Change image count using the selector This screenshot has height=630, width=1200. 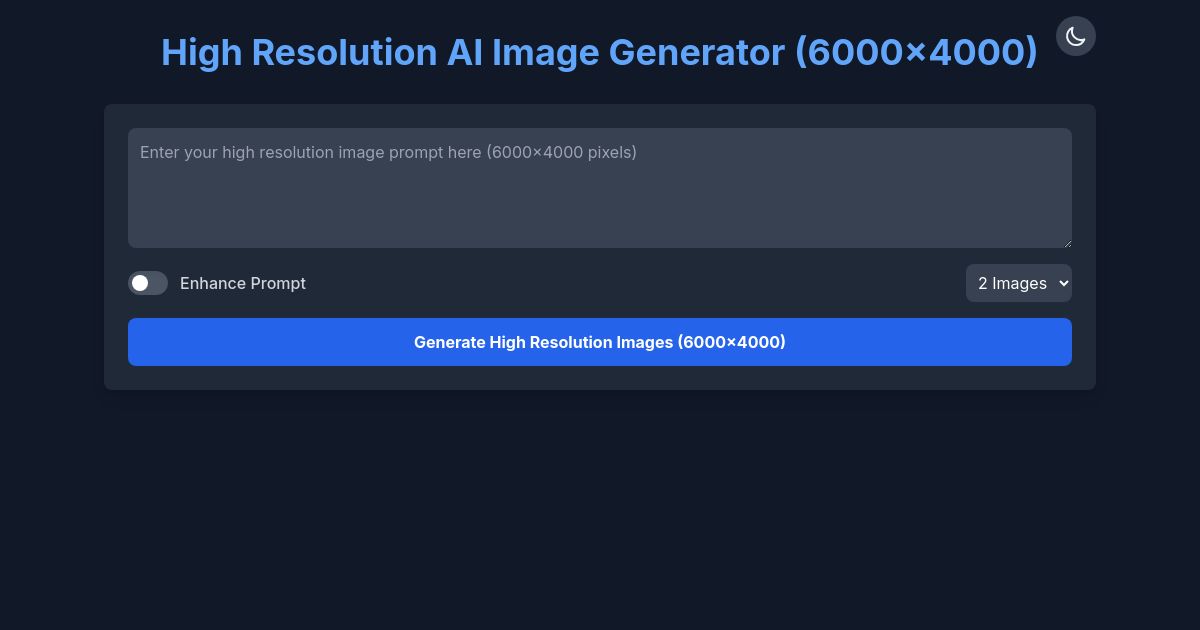coord(1019,283)
